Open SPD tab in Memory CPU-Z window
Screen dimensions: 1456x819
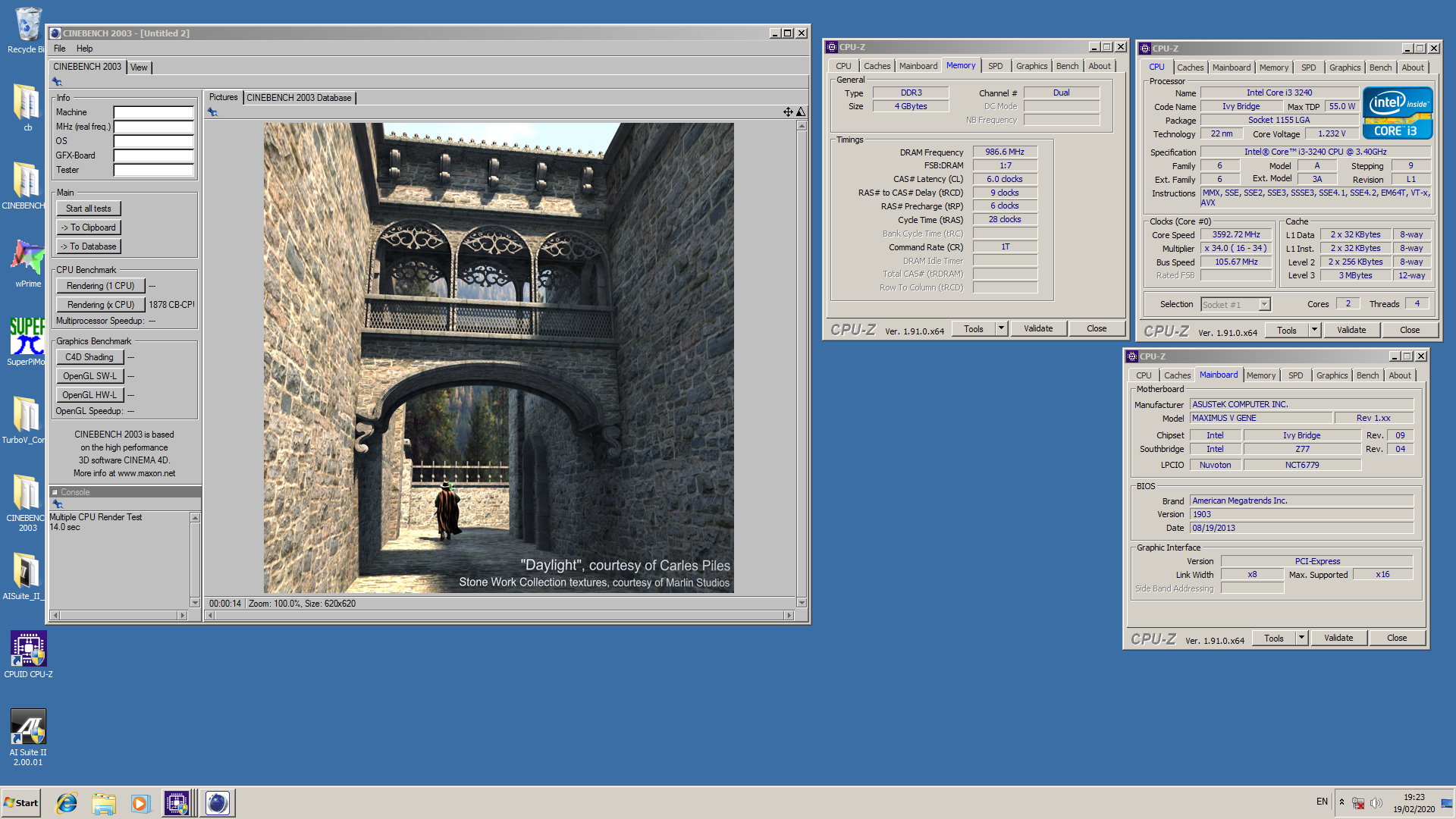click(995, 66)
